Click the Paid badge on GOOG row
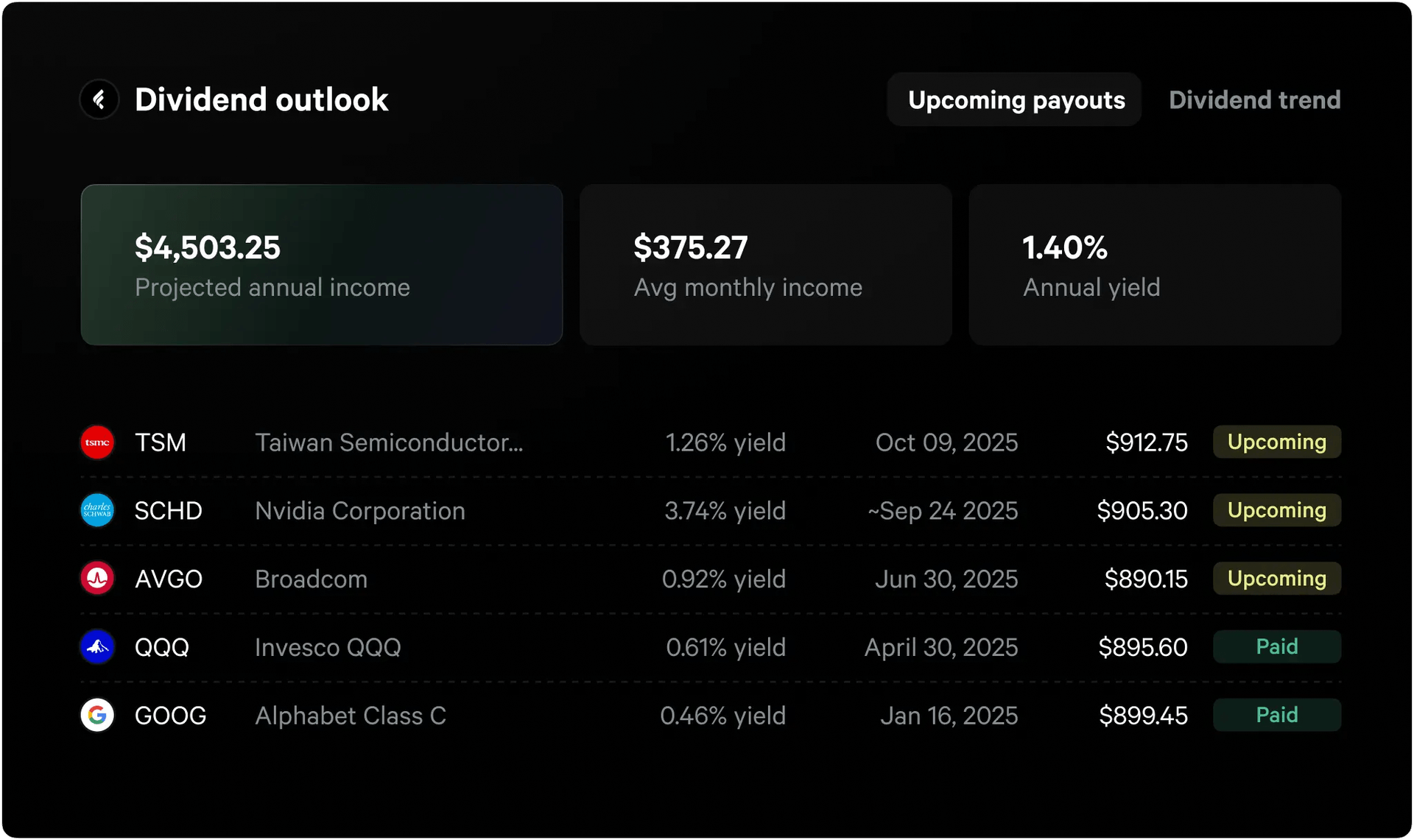This screenshot has width=1414, height=840. (x=1276, y=715)
